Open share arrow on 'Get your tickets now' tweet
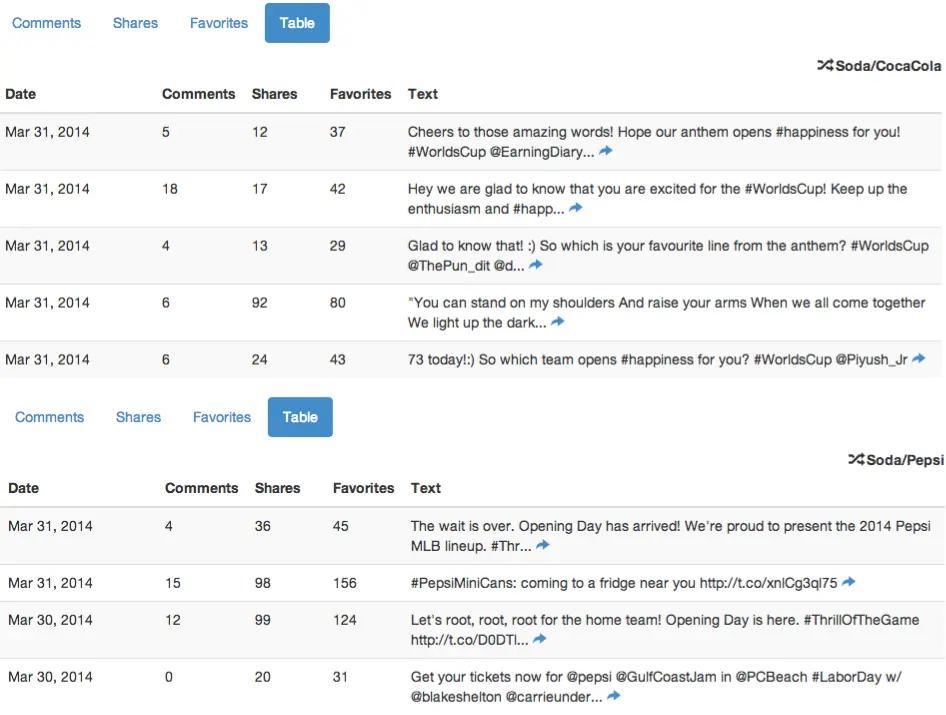 (614, 697)
